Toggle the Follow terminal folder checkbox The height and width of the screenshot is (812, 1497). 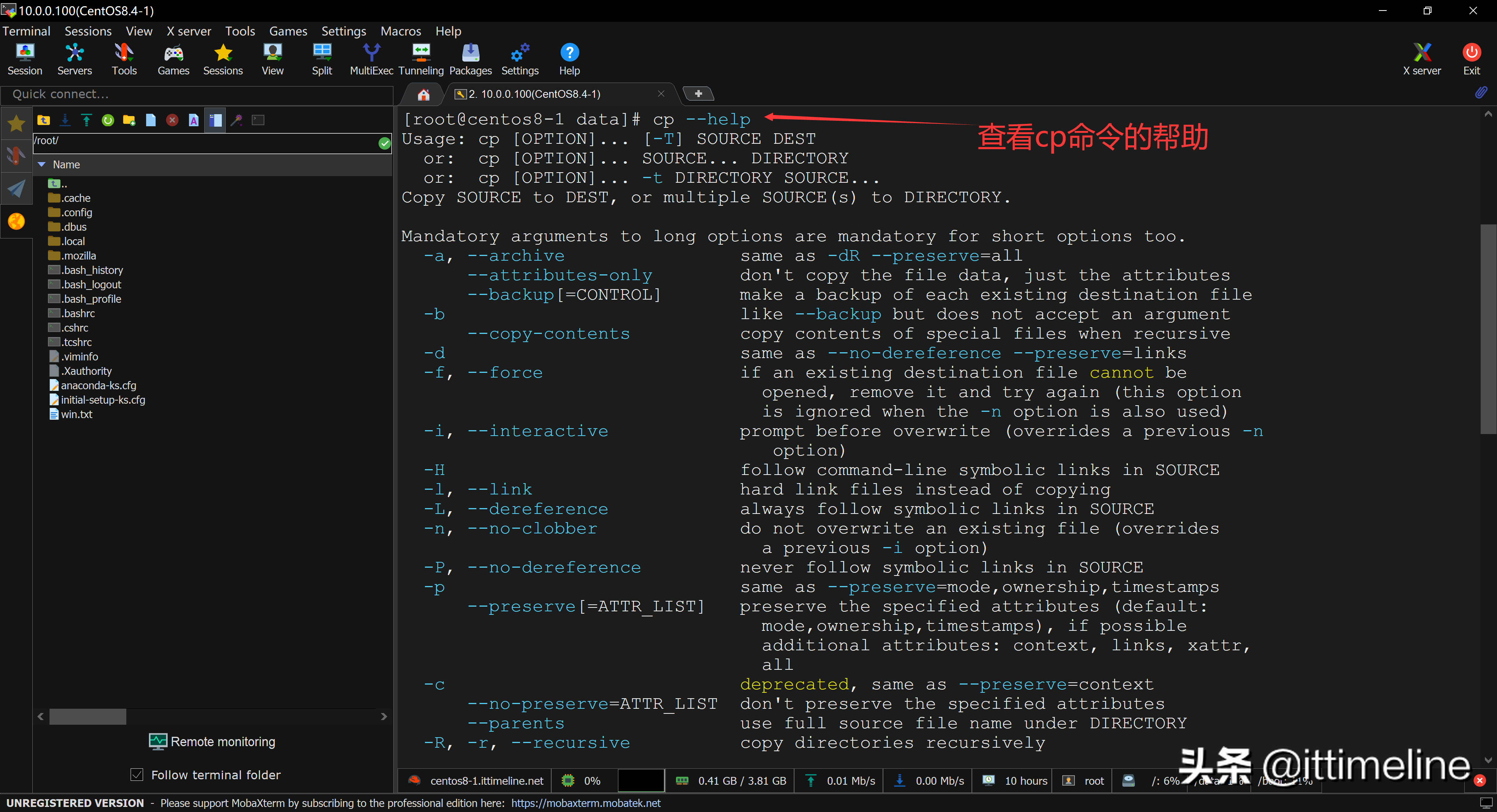point(137,774)
